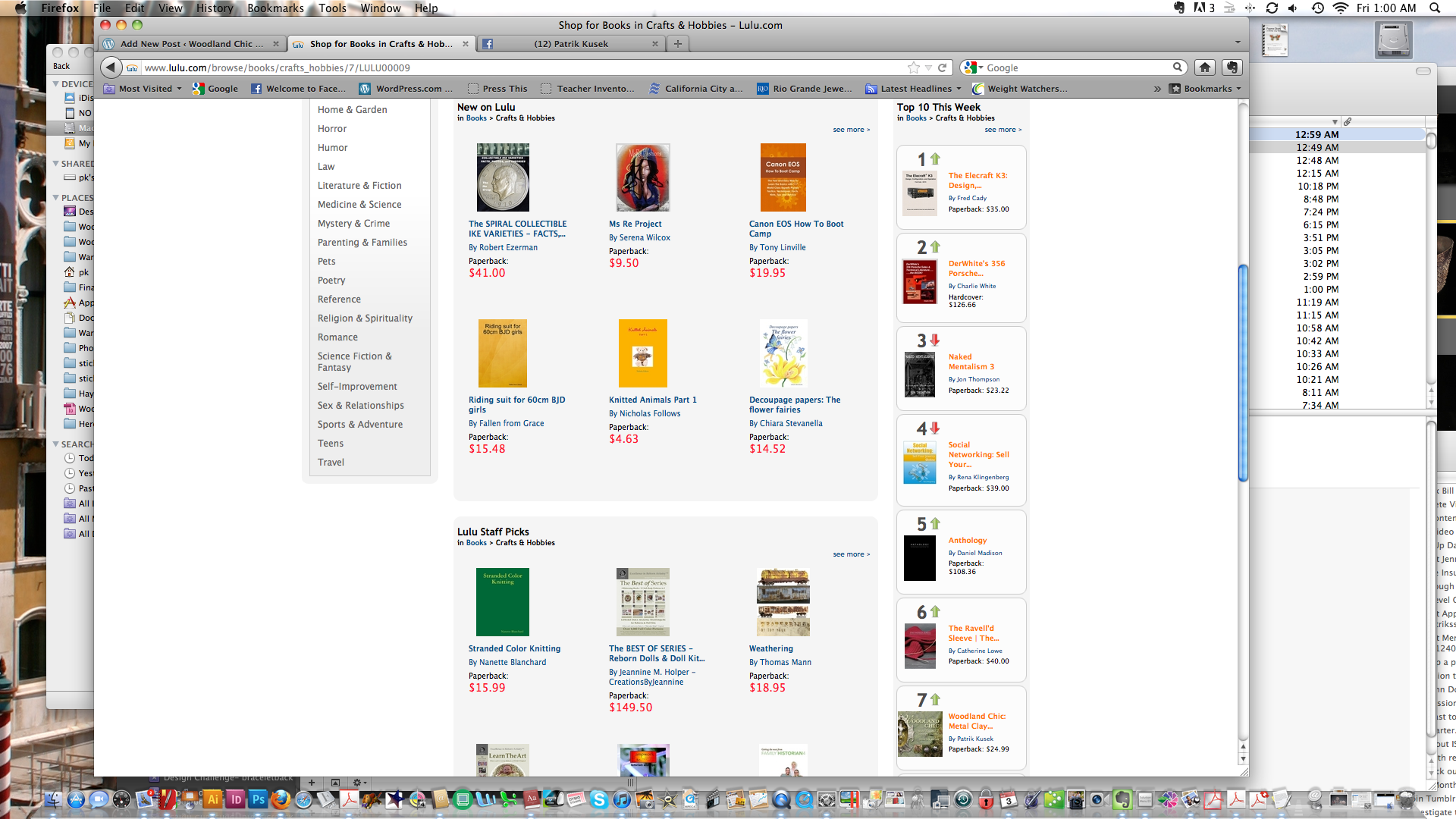This screenshot has width=1456, height=819.
Task: Launch Photoshop from the Dock
Action: pos(259,799)
